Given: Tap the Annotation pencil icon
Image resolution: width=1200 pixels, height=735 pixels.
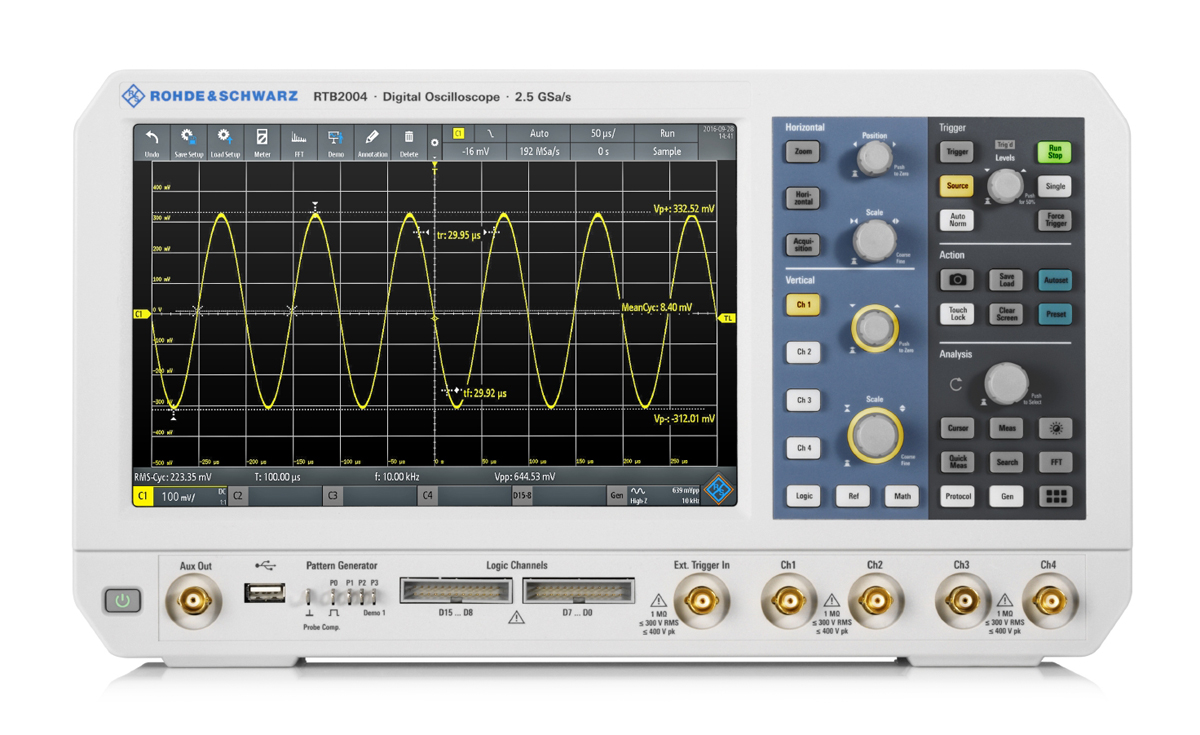Looking at the screenshot, I should [x=372, y=141].
